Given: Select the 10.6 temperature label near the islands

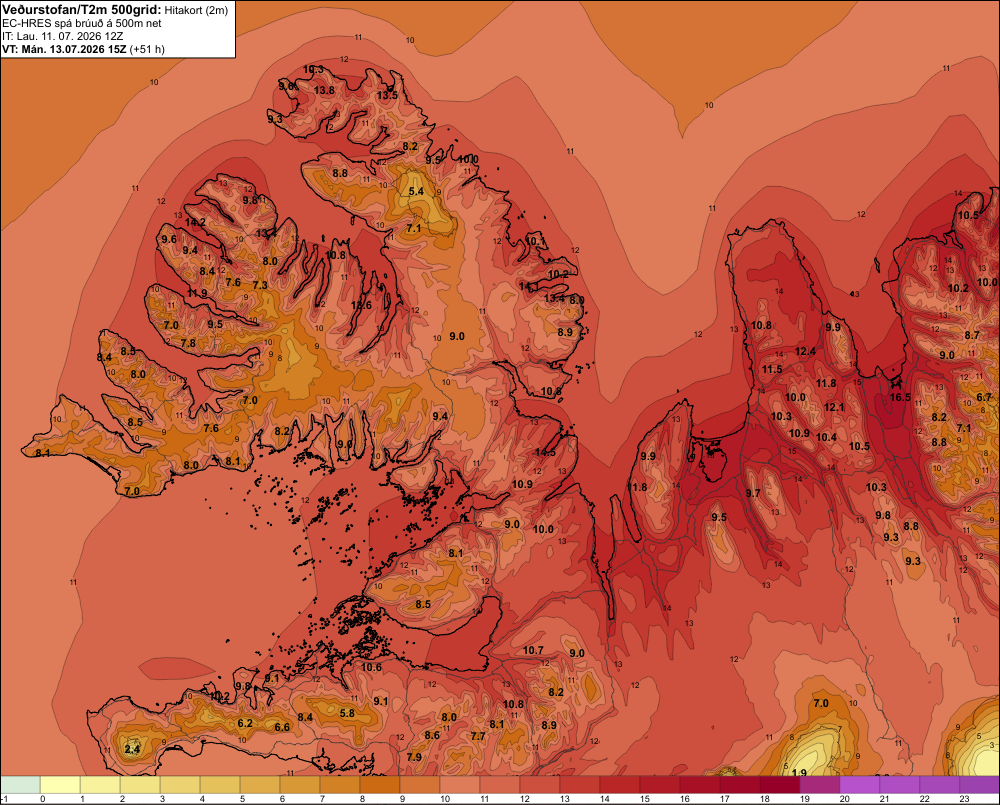Looking at the screenshot, I should (371, 667).
